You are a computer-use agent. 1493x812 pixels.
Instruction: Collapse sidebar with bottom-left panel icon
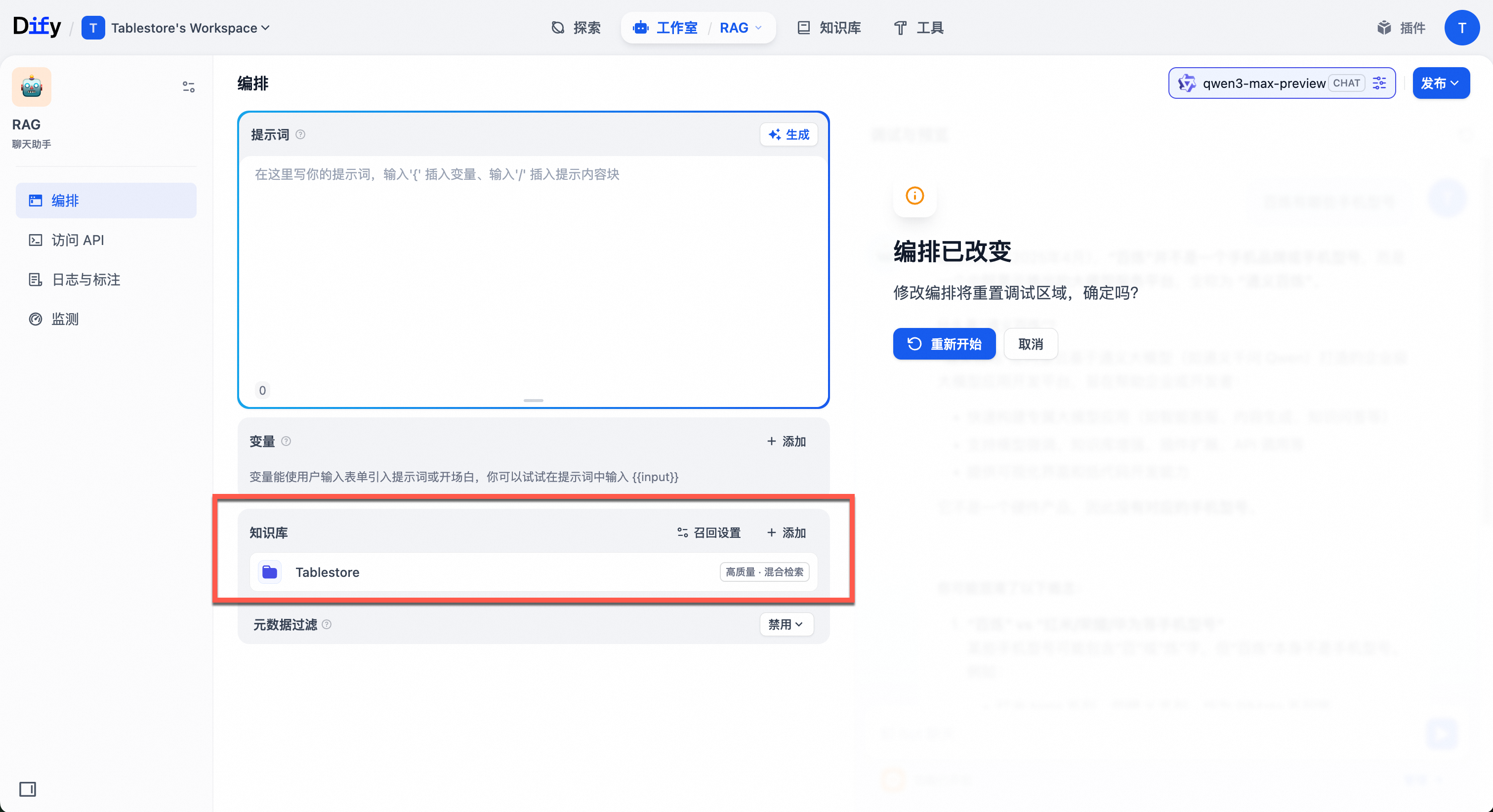pyautogui.click(x=27, y=789)
